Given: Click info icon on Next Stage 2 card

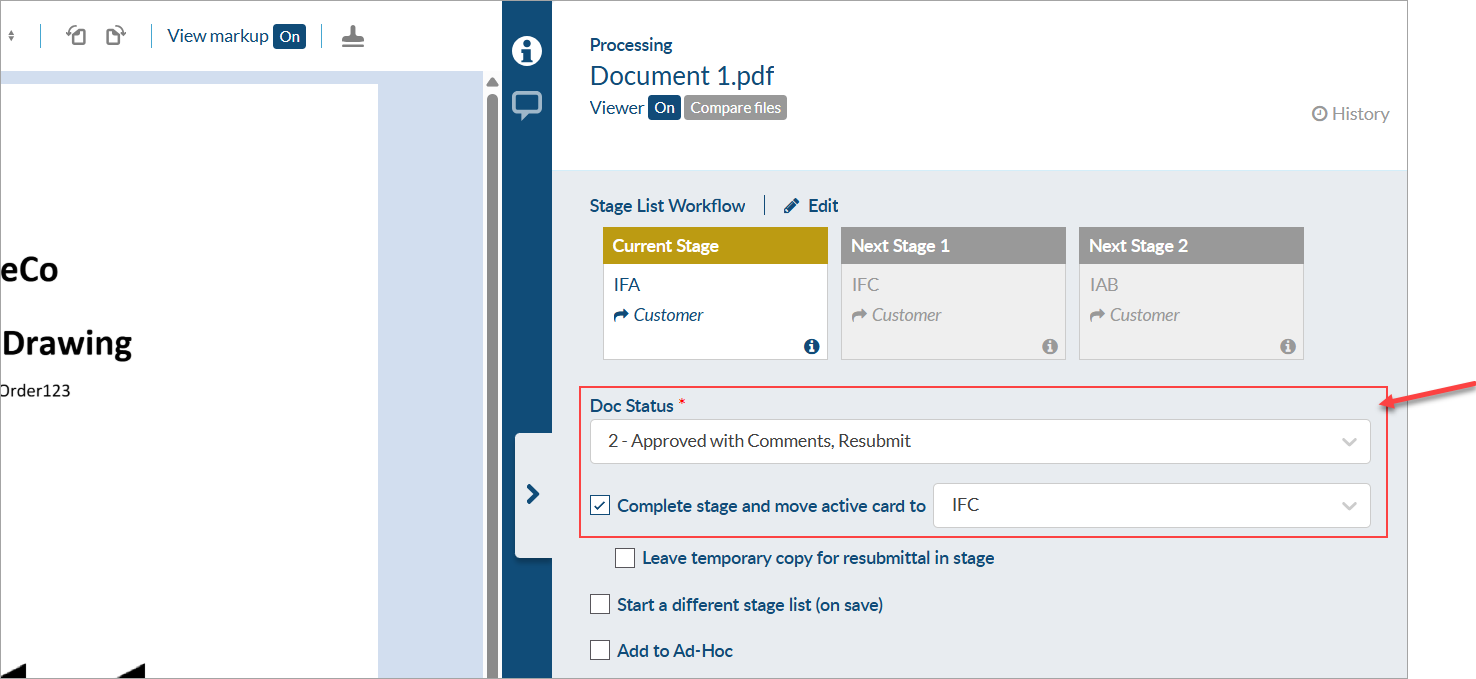Looking at the screenshot, I should [x=1287, y=346].
